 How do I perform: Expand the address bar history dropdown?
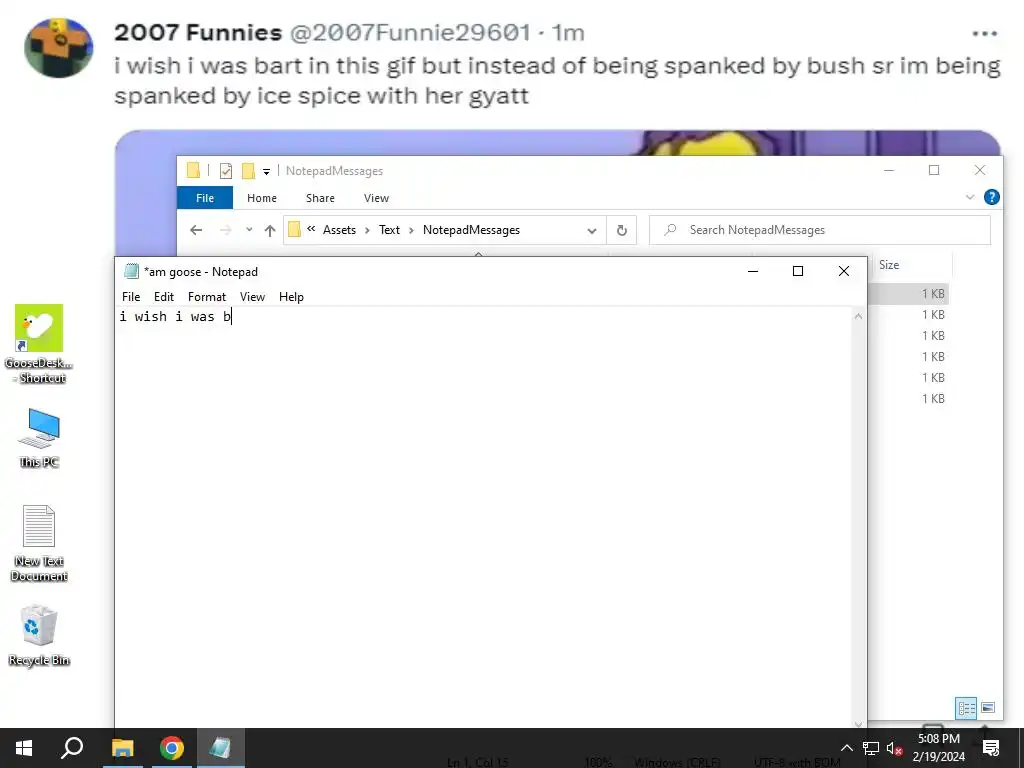point(592,231)
